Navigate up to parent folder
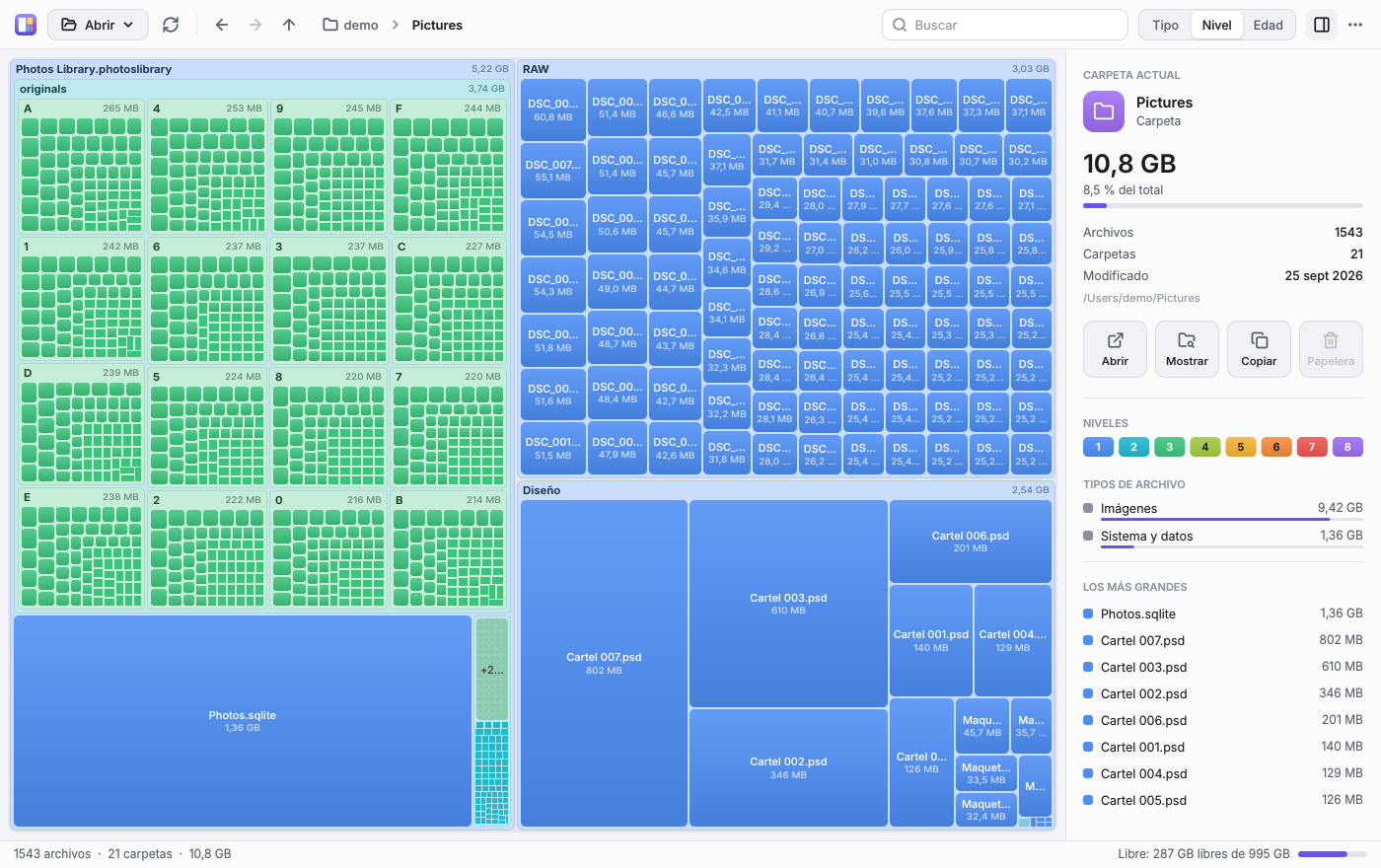Screen dimensions: 1381x868 coord(289,25)
